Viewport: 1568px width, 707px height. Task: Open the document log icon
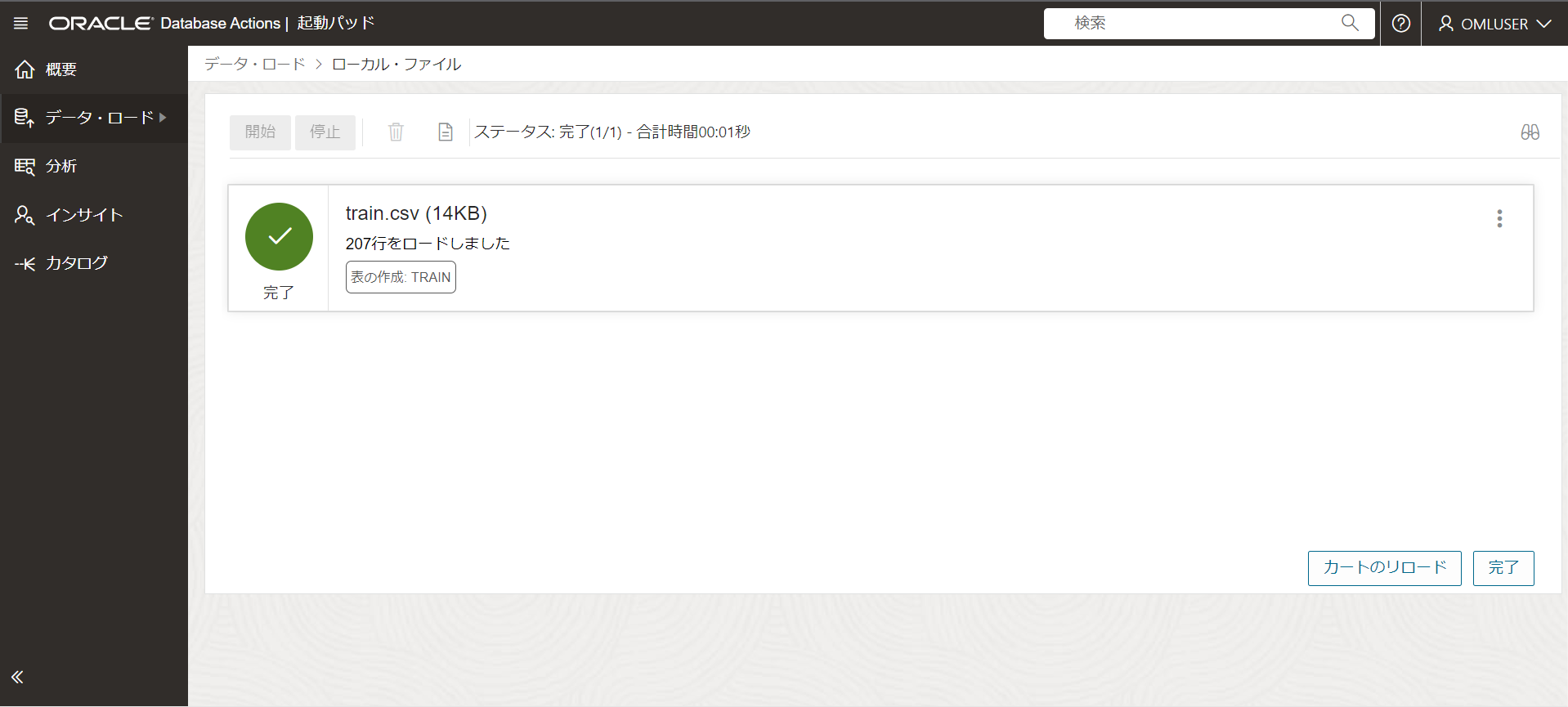tap(446, 132)
